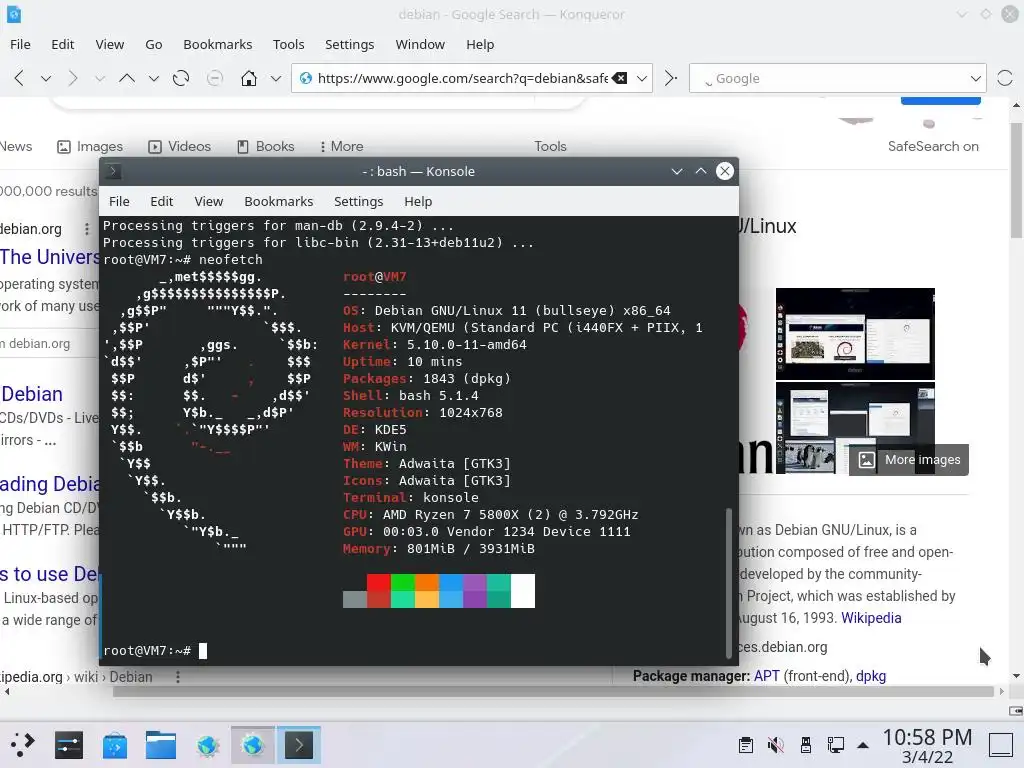The width and height of the screenshot is (1024, 768).
Task: Open the Konsole View menu
Action: coord(208,201)
